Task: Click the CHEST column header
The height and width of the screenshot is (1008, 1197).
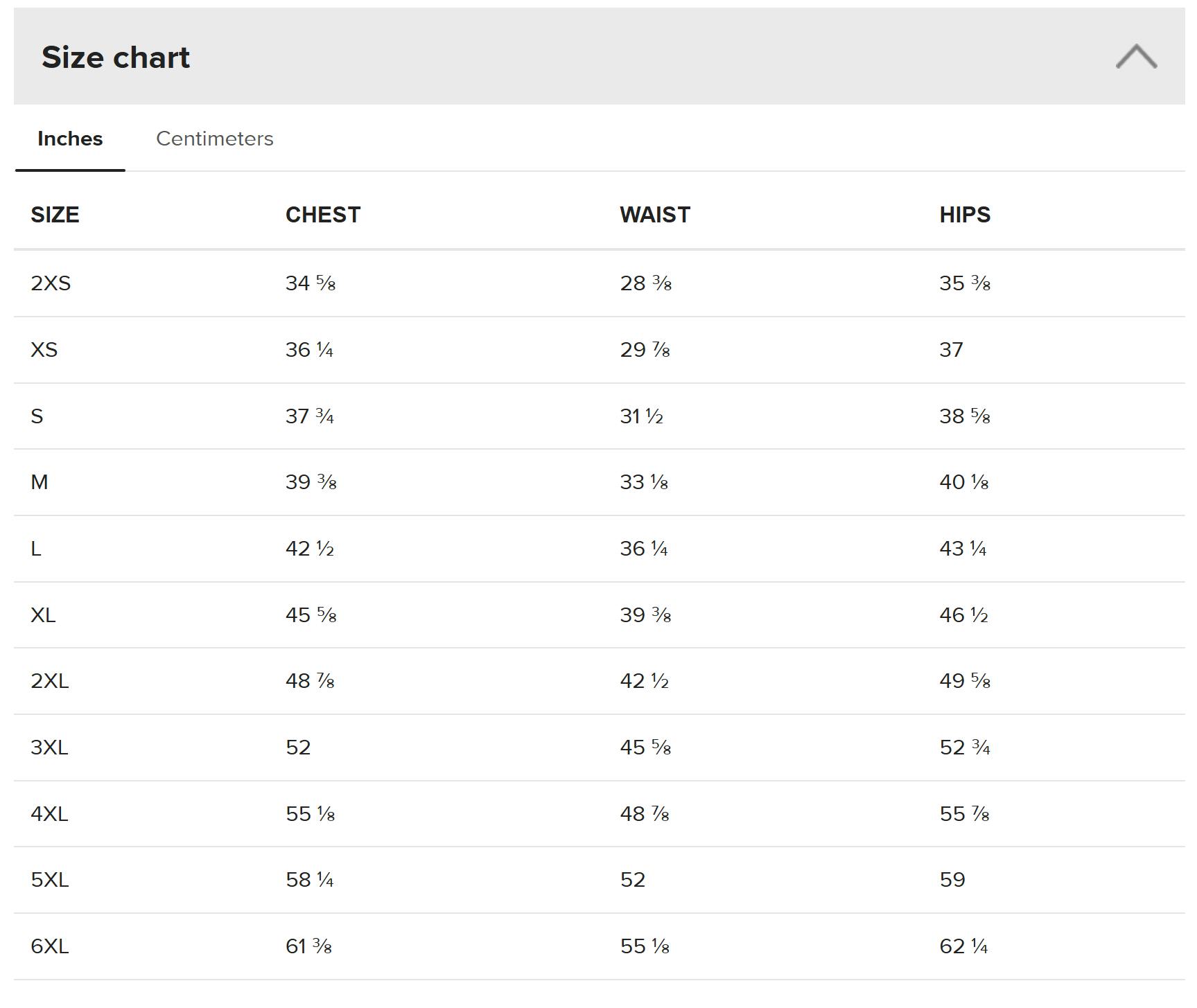Action: (323, 215)
